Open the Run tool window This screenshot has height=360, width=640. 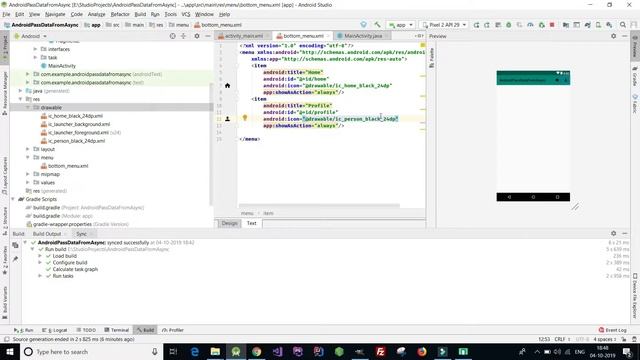pyautogui.click(x=24, y=330)
